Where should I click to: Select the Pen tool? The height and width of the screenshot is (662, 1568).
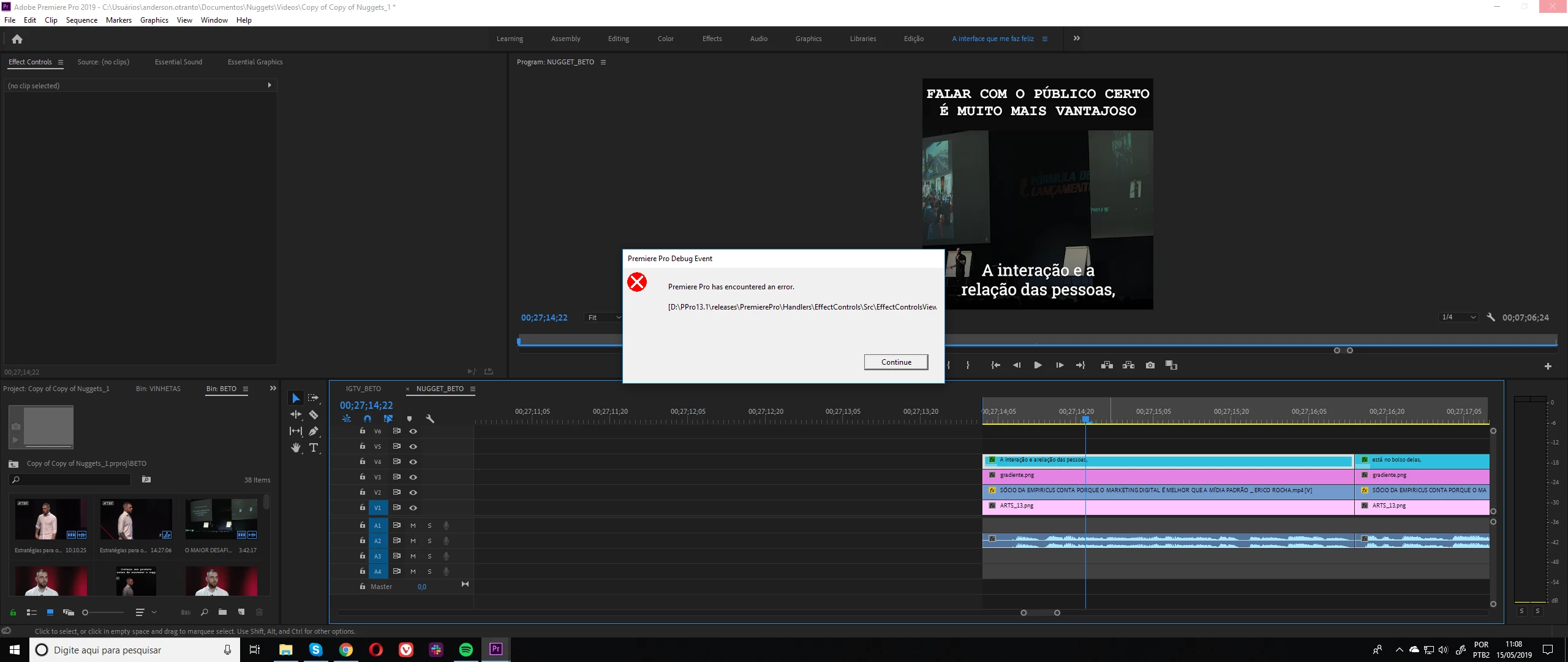click(314, 431)
